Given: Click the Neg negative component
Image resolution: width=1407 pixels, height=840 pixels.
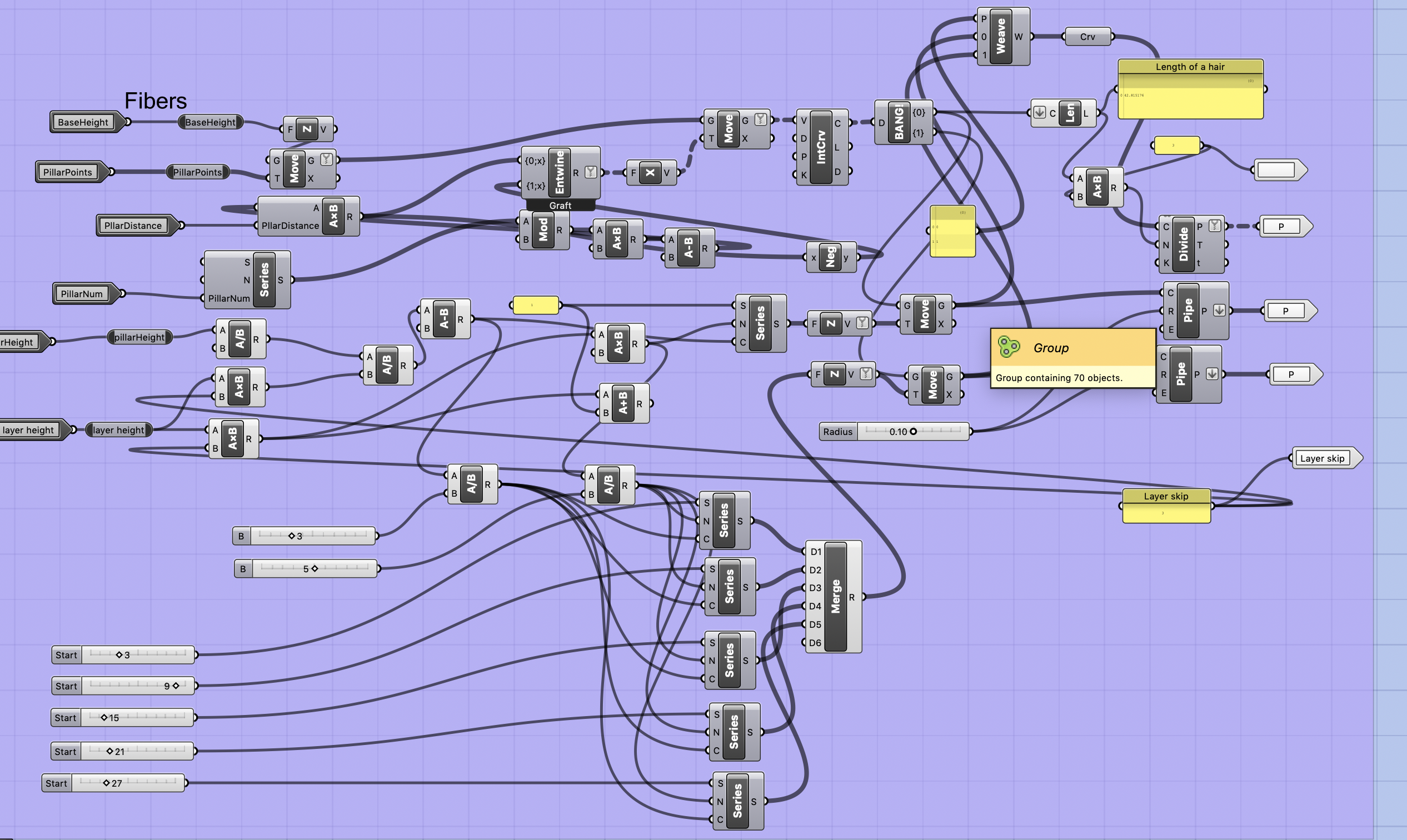Looking at the screenshot, I should click(830, 257).
